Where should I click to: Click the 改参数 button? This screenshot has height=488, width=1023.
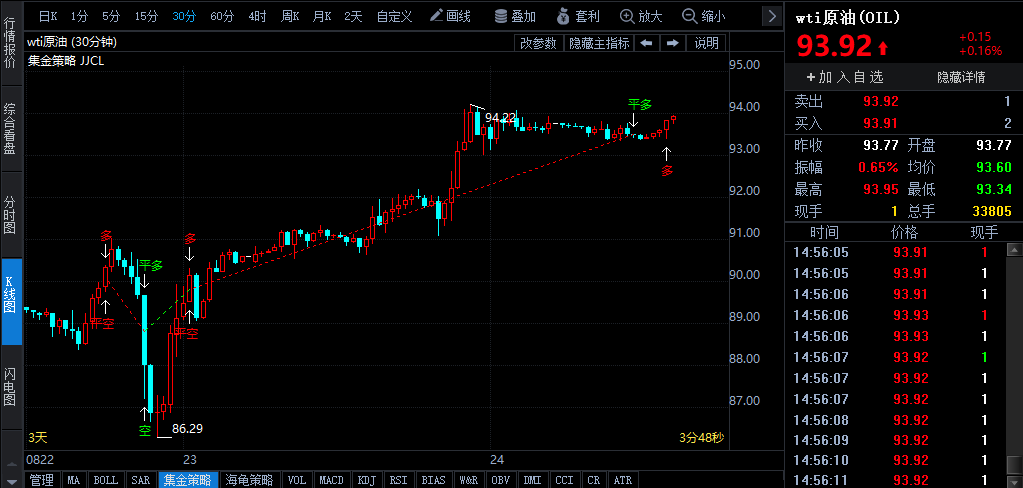(538, 43)
